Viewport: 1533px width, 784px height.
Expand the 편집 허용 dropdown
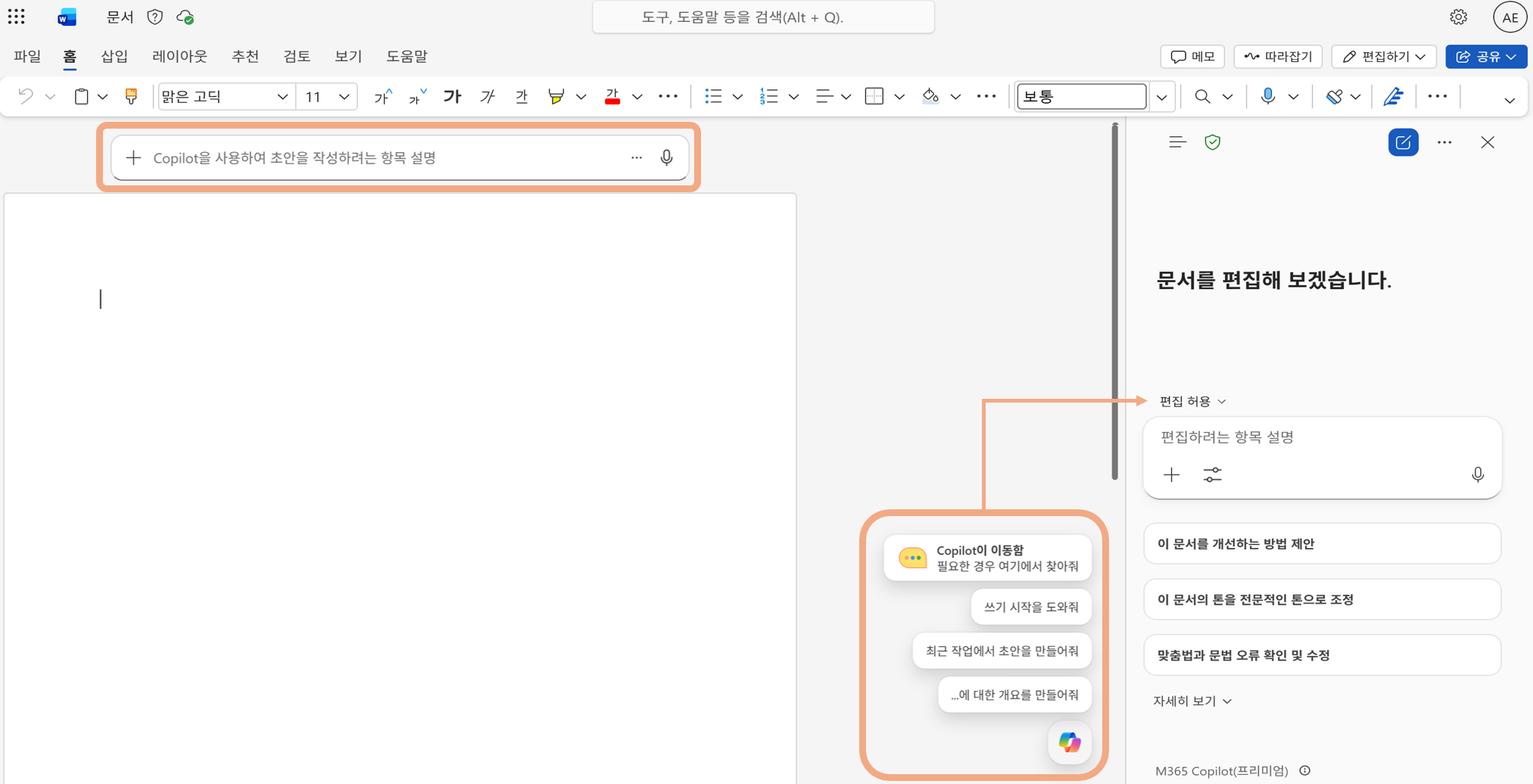1193,401
